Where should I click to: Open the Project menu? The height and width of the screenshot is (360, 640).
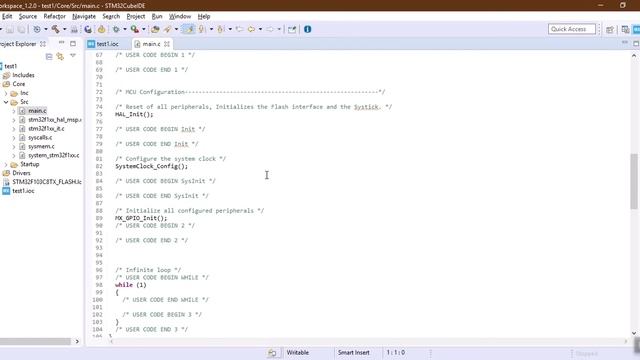click(136, 16)
